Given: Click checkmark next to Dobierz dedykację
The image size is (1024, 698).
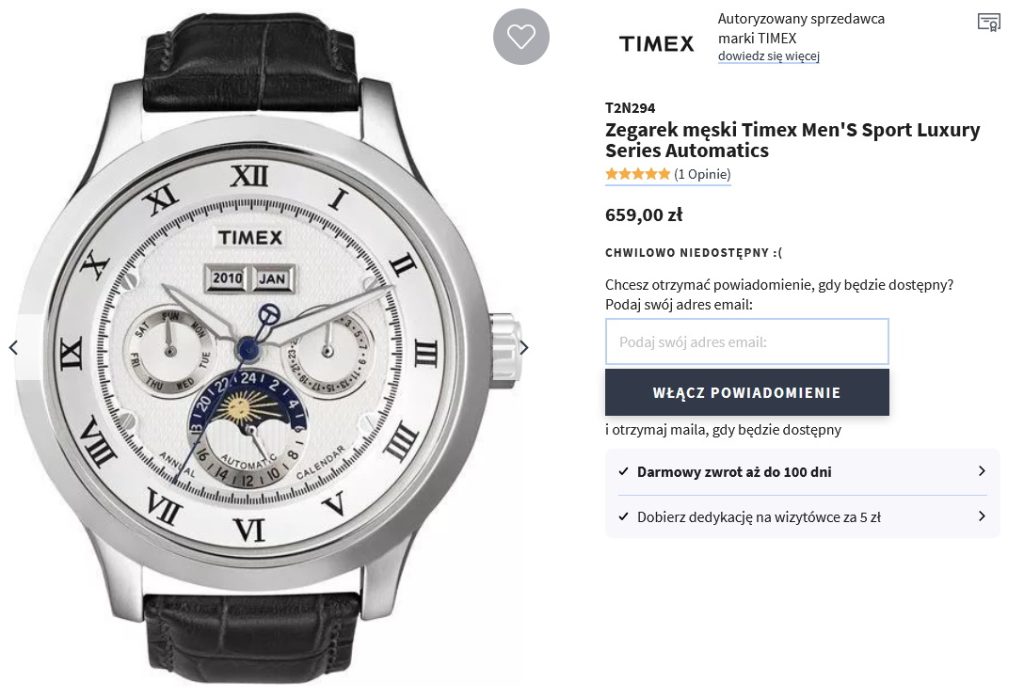Looking at the screenshot, I should 623,516.
